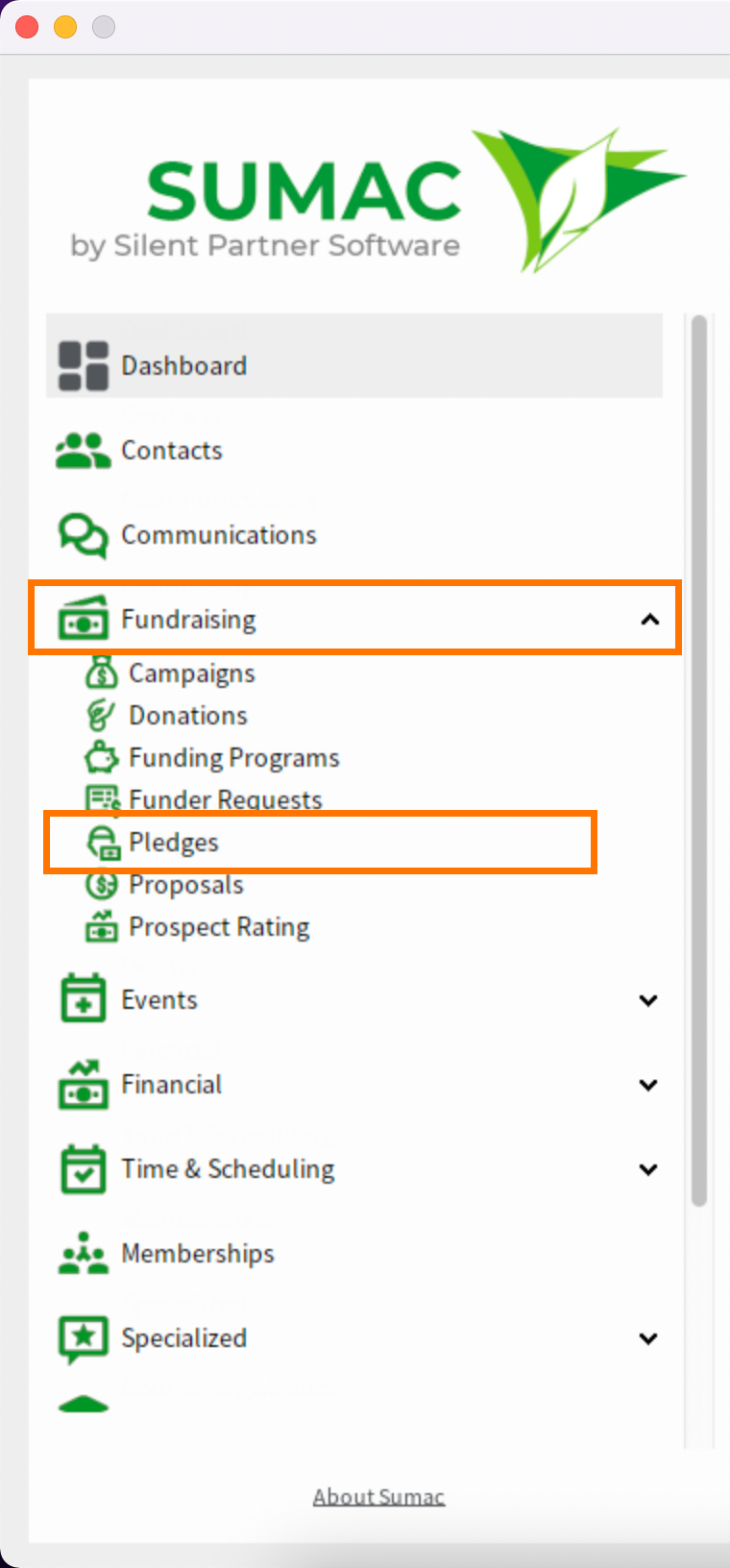Expand the Financial section arrow
This screenshot has width=730, height=1568.
[x=649, y=1085]
